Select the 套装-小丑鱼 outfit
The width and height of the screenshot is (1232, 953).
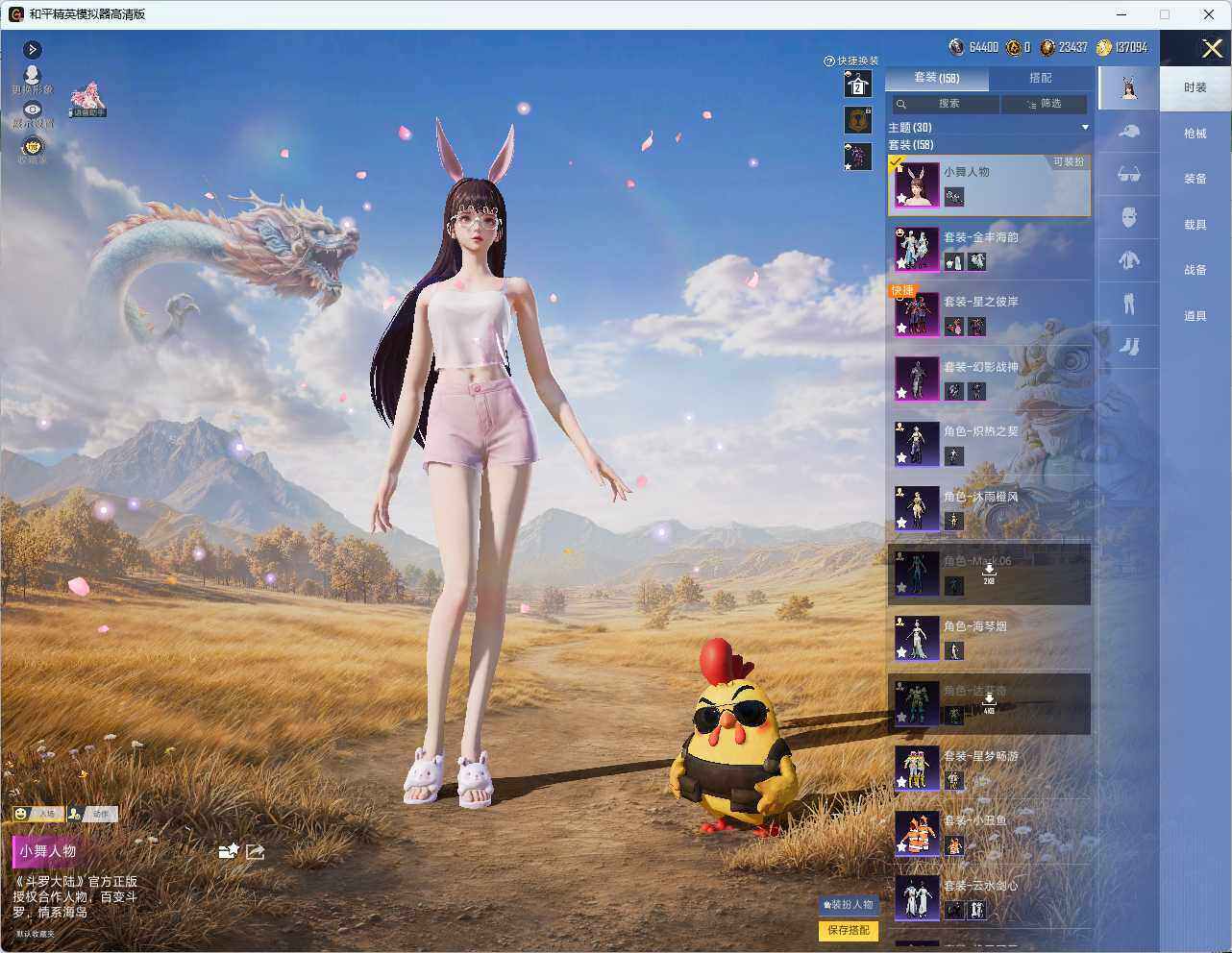pyautogui.click(x=990, y=833)
